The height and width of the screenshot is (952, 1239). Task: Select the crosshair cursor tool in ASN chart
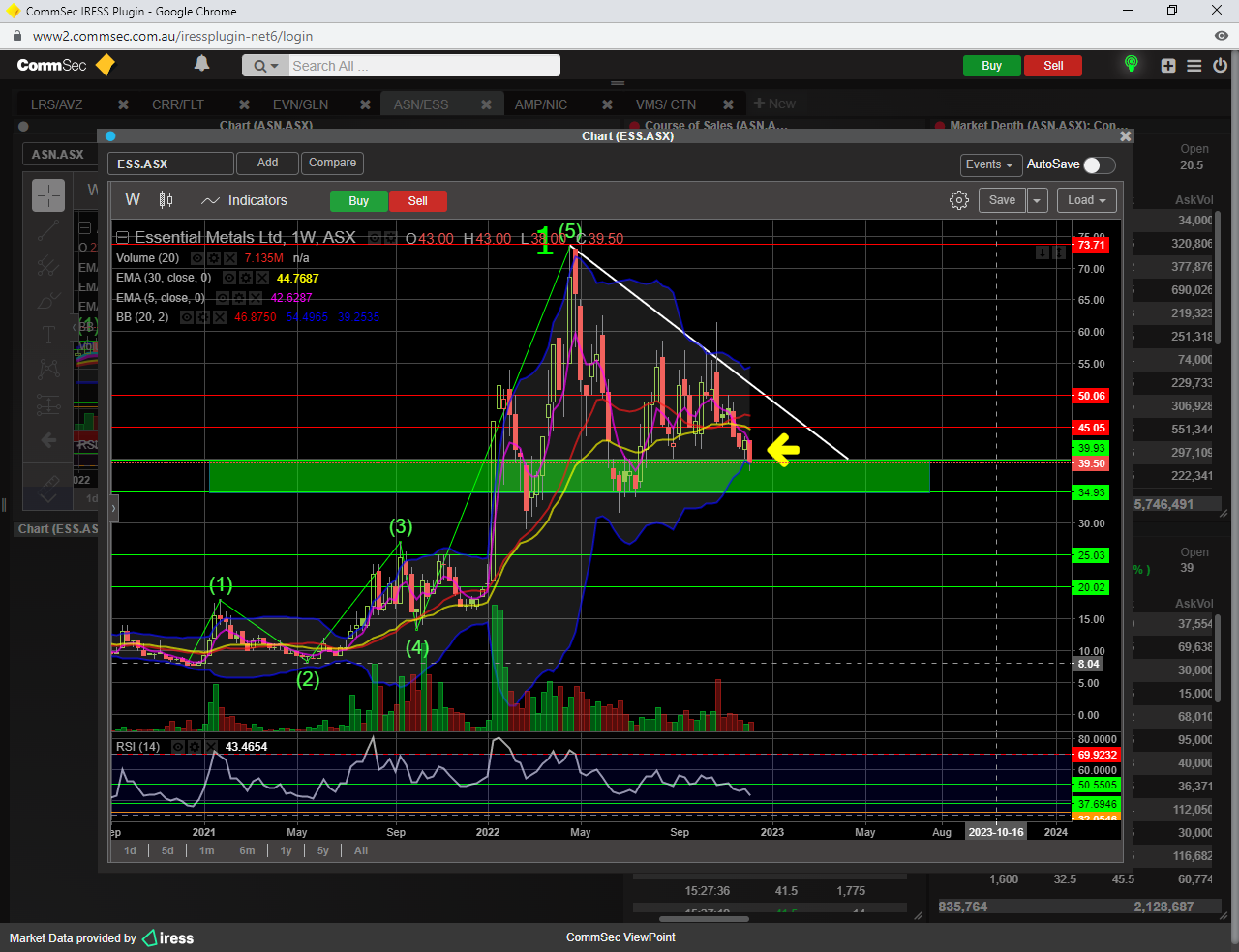[48, 195]
